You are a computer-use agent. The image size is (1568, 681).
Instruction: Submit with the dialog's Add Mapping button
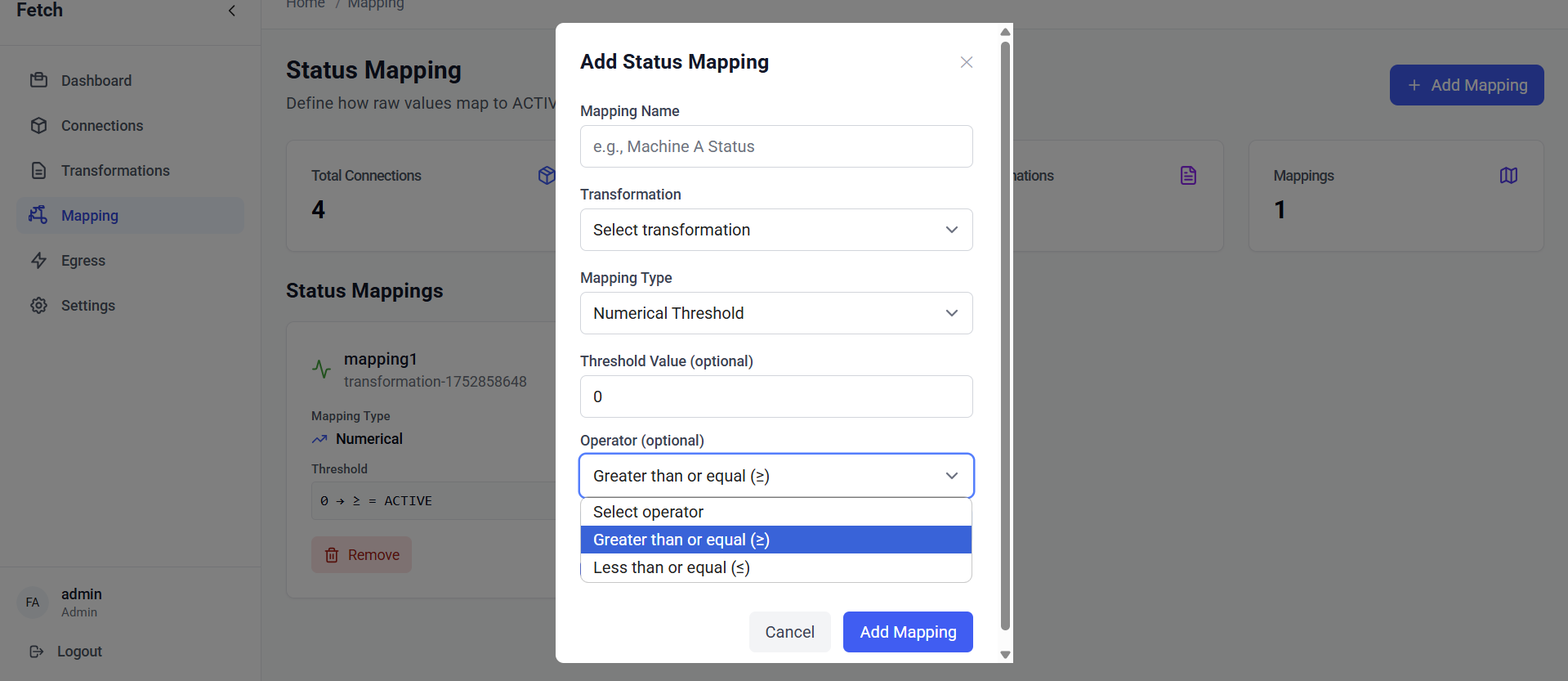click(x=907, y=632)
